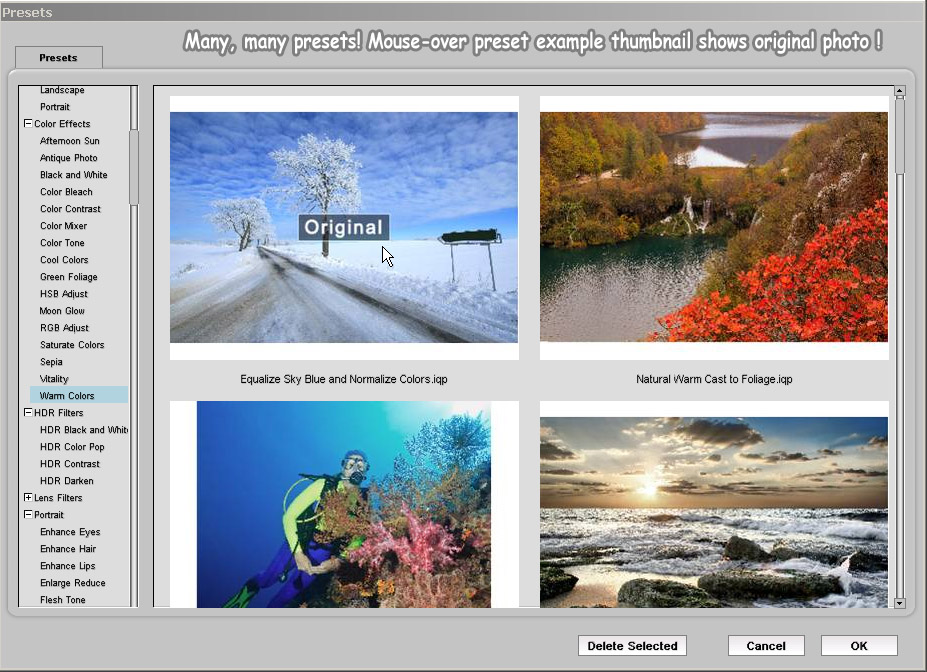Select the Color Tone category
The image size is (927, 672).
point(62,243)
